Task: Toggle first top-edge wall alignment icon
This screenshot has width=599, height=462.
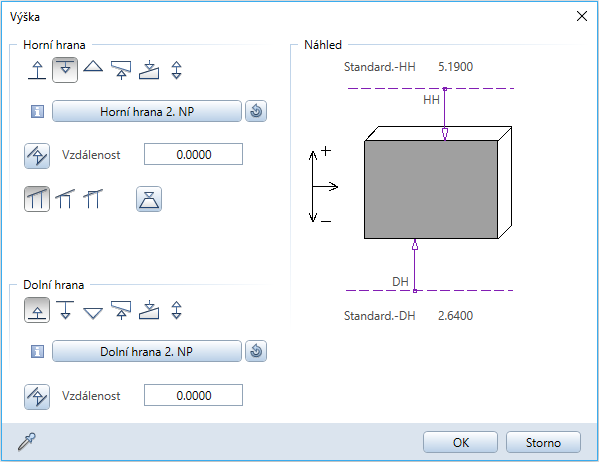Action: [x=37, y=199]
